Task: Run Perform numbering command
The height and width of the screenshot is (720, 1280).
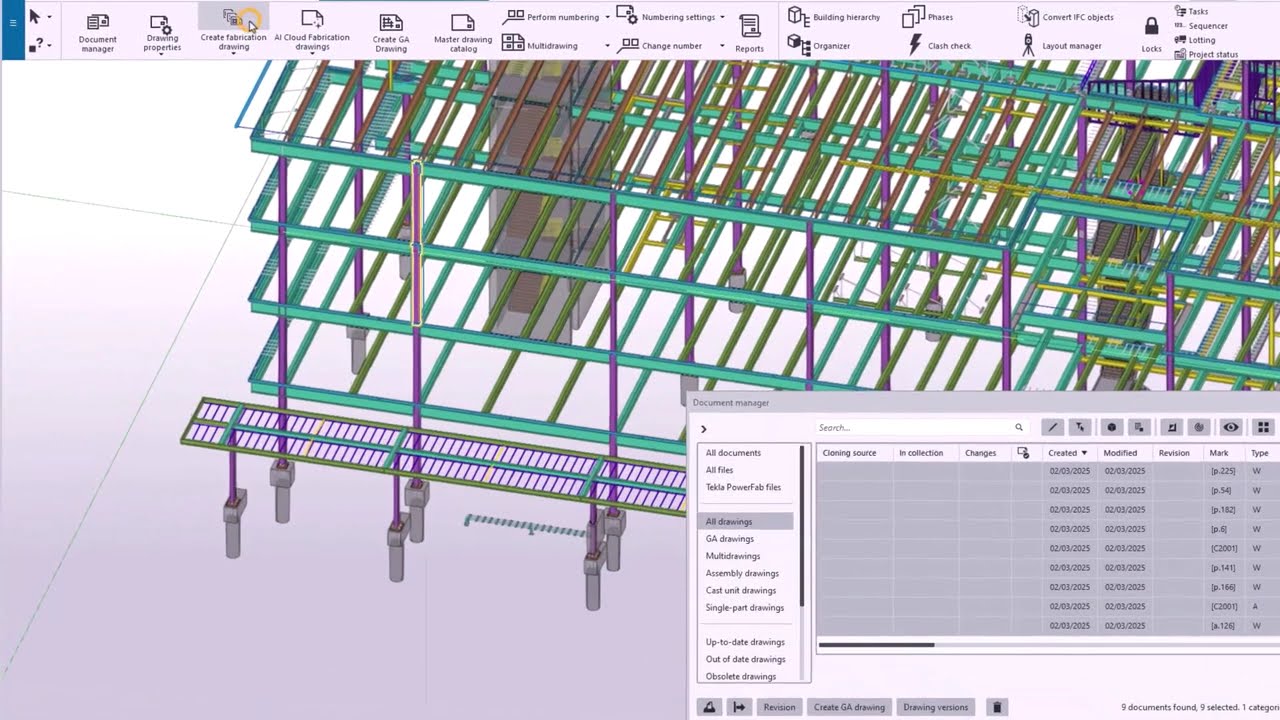Action: pyautogui.click(x=551, y=17)
